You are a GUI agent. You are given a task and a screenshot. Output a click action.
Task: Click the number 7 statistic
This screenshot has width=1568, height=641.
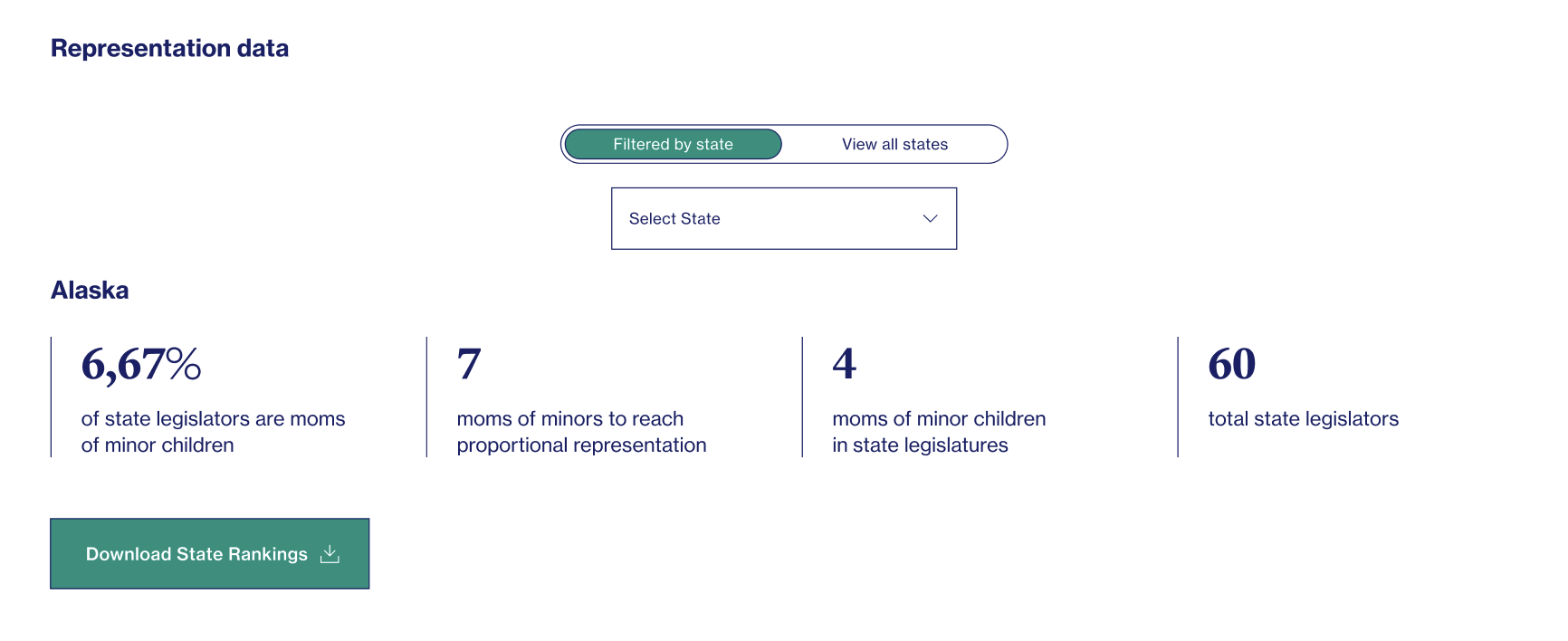[469, 364]
